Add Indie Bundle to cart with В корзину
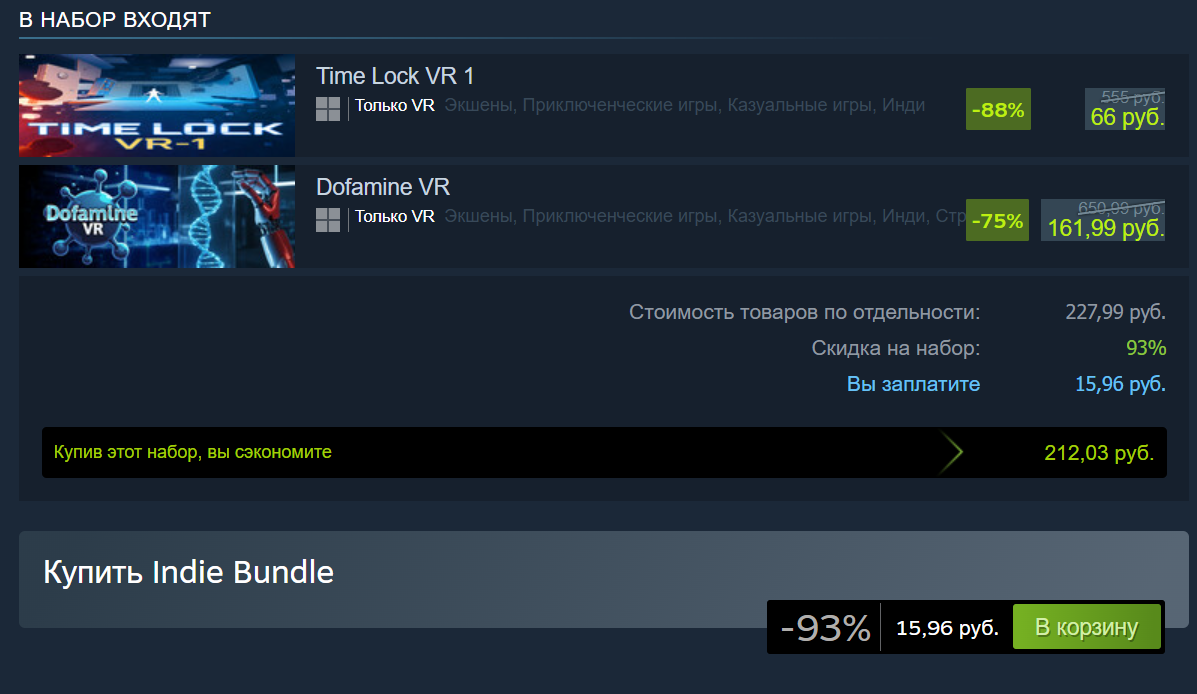 pyautogui.click(x=1086, y=627)
